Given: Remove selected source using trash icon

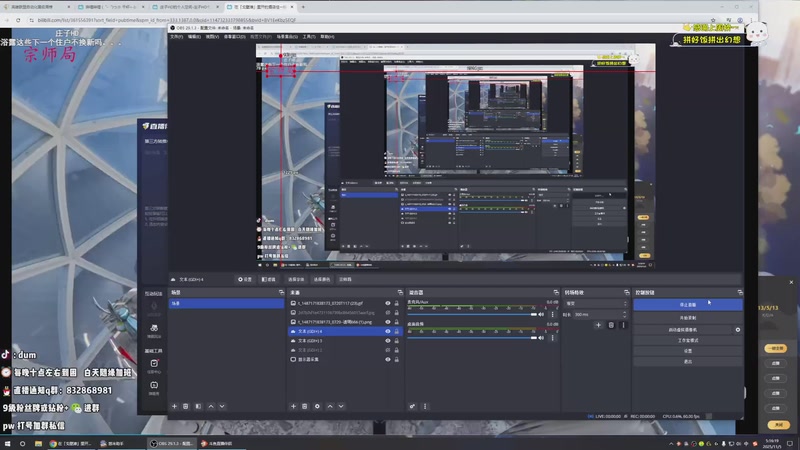Looking at the screenshot, I should (x=305, y=406).
